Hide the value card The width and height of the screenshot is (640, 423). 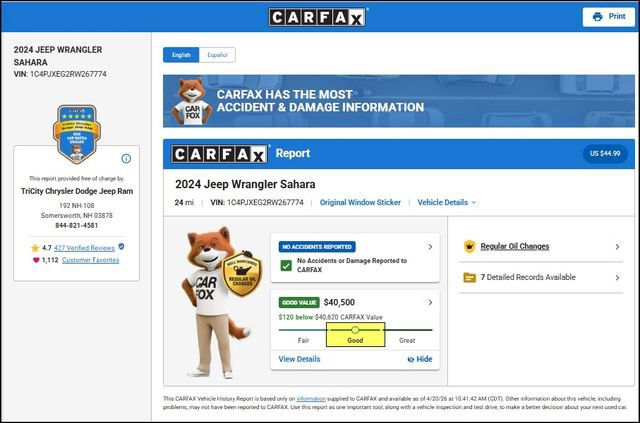(x=420, y=359)
